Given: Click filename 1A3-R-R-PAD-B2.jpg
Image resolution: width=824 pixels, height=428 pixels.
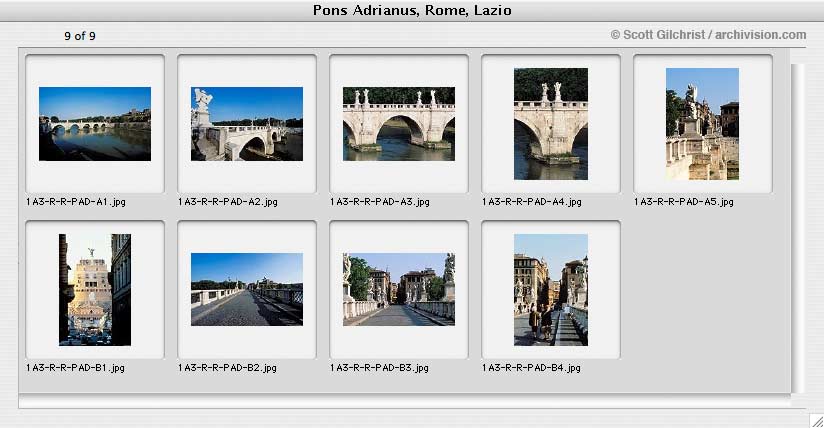Looking at the screenshot, I should pos(227,368).
